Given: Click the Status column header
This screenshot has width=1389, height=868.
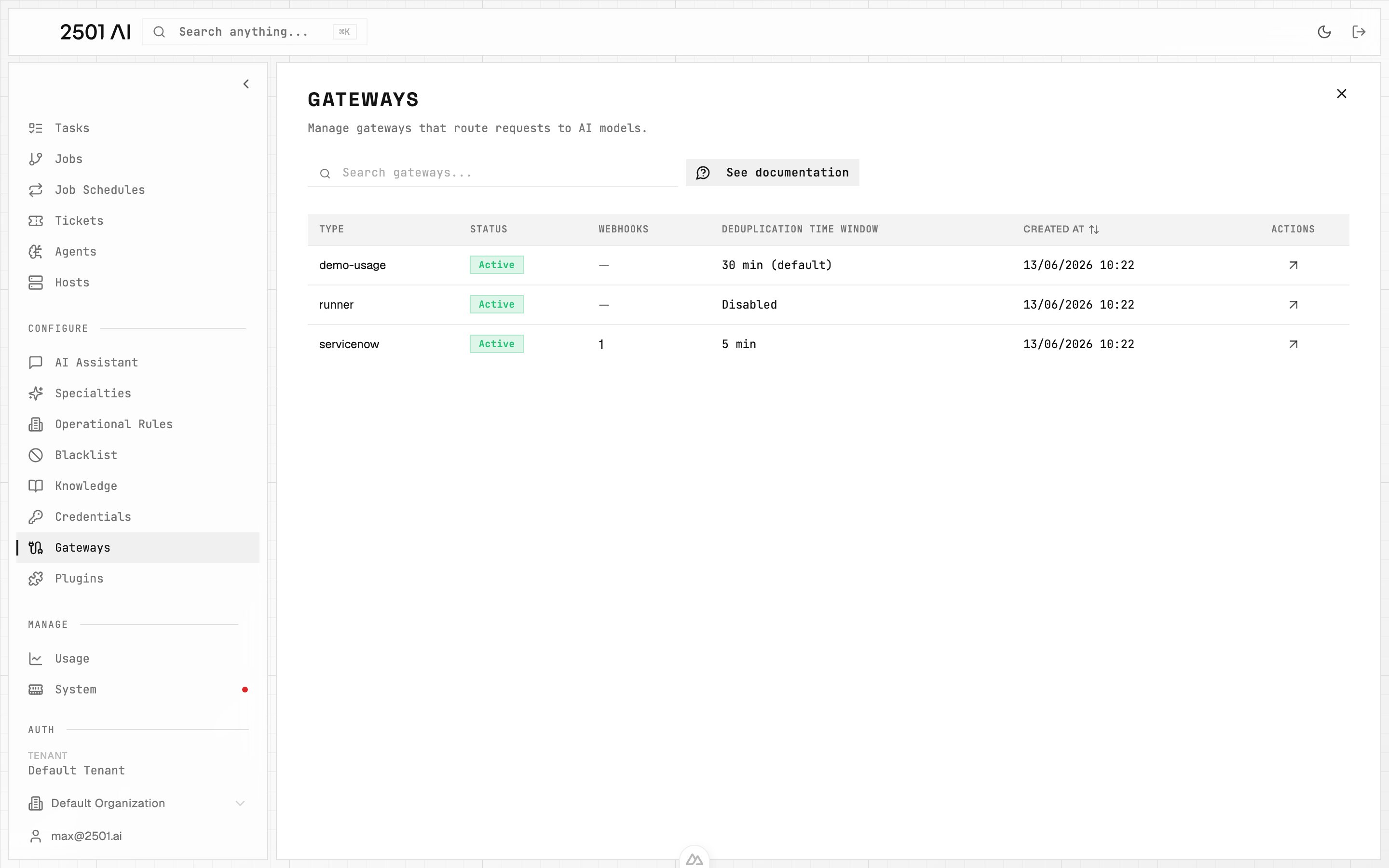Looking at the screenshot, I should click(489, 229).
